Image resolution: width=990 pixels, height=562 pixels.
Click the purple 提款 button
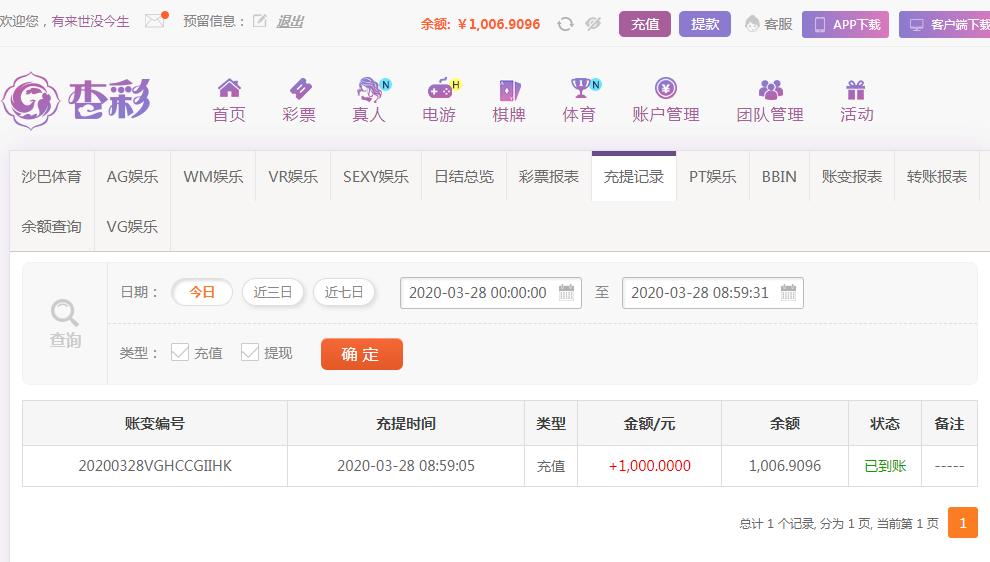click(705, 24)
